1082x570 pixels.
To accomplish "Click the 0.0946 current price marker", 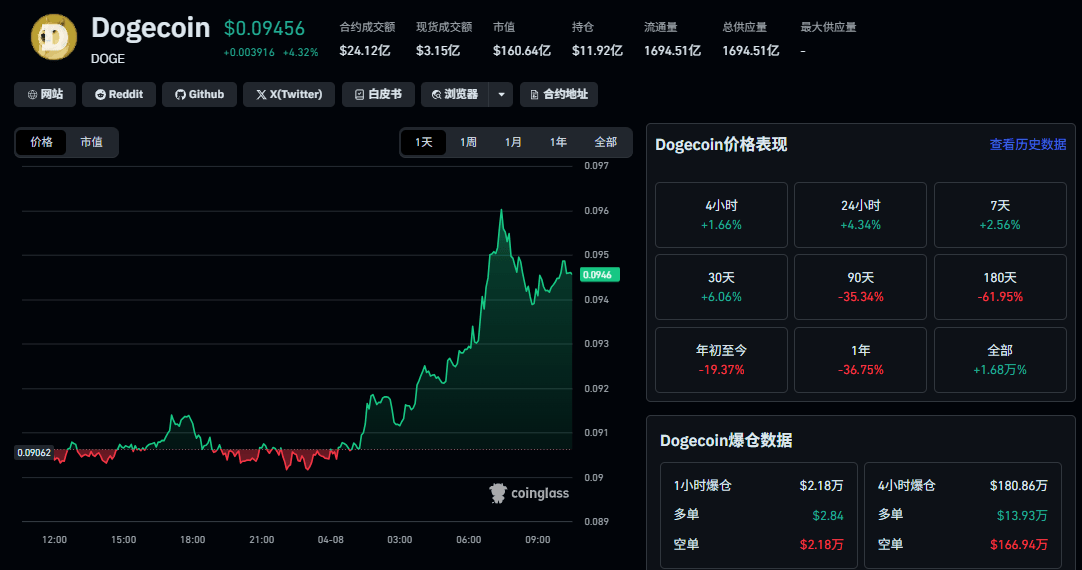I will click(x=597, y=274).
